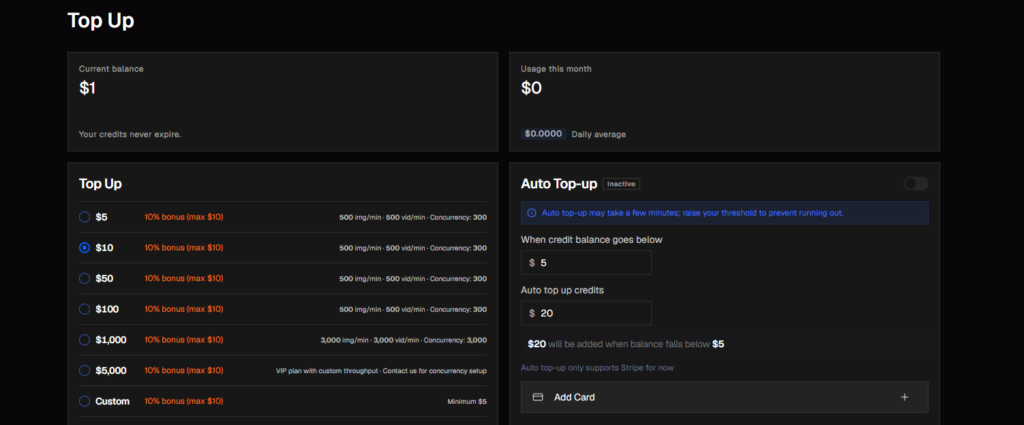1024x425 pixels.
Task: Click the '10% bonus' text in Custom row
Action: (184, 401)
